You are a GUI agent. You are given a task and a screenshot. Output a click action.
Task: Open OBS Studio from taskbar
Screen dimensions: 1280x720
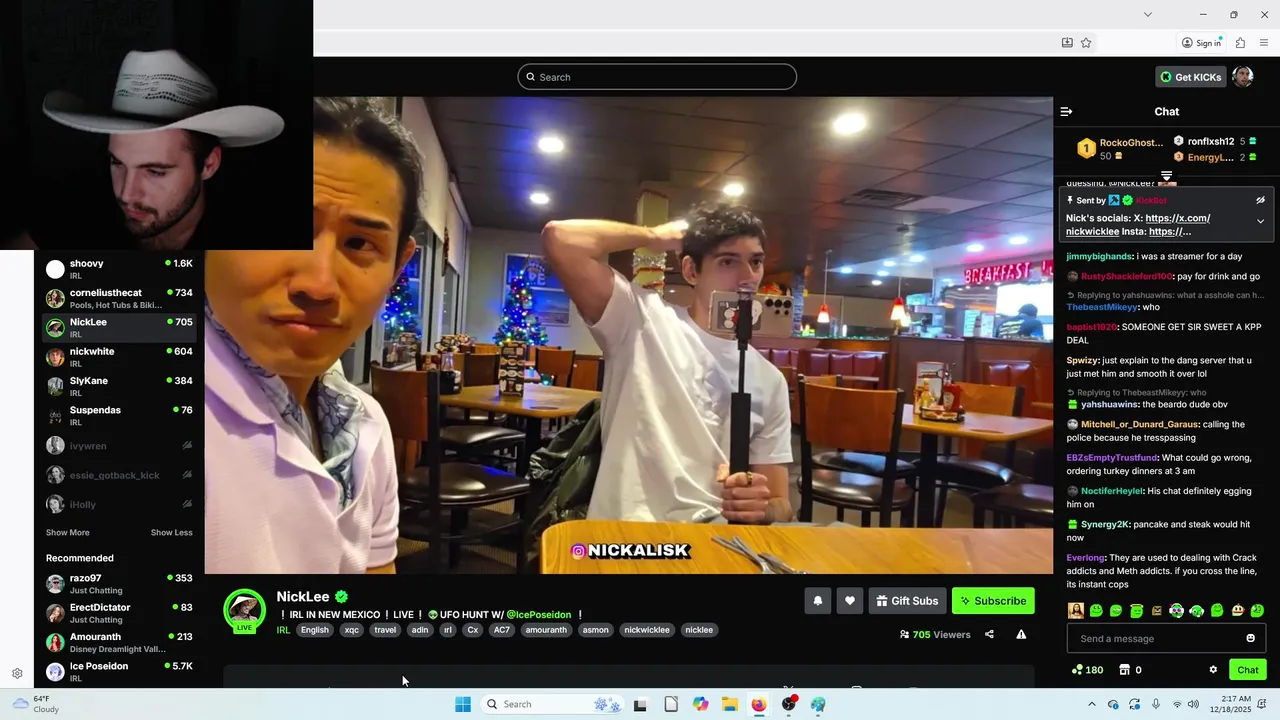point(789,704)
